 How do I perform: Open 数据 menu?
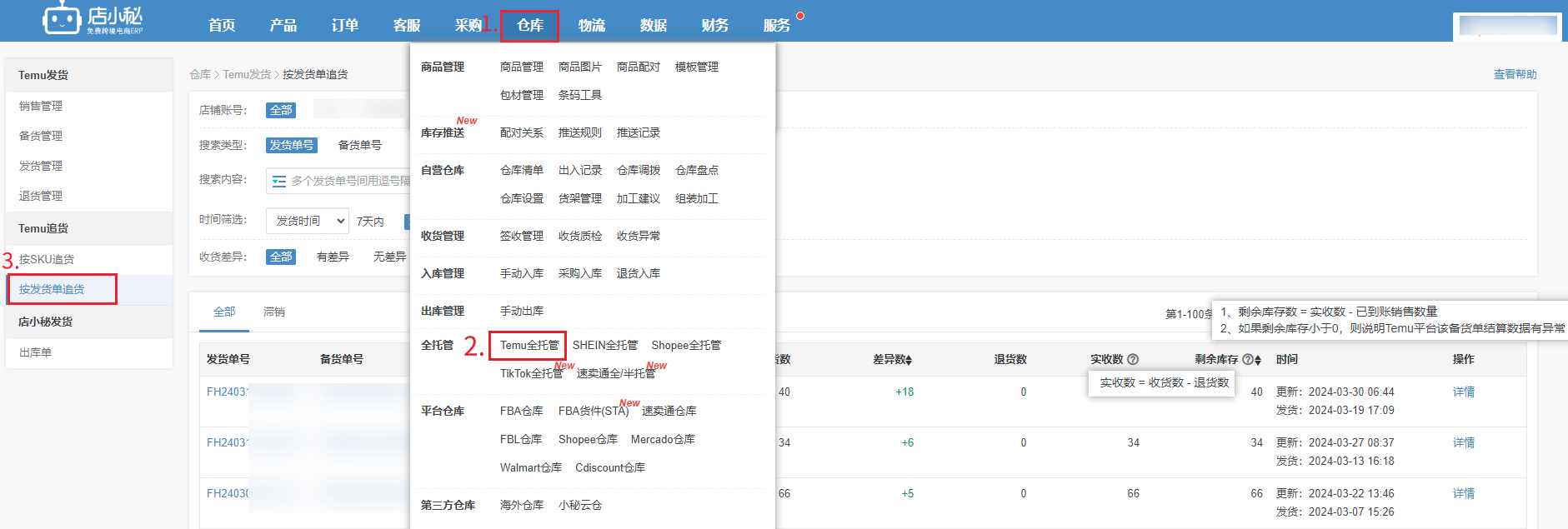654,25
